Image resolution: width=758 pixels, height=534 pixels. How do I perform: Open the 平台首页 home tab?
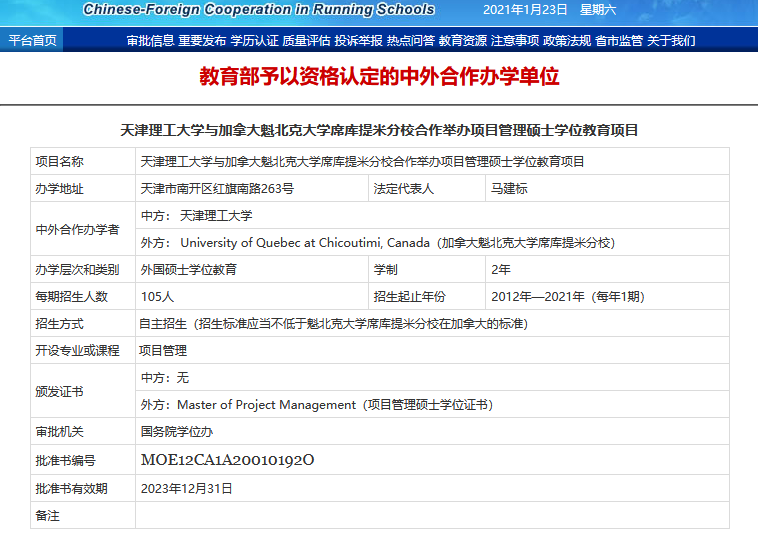coord(32,40)
